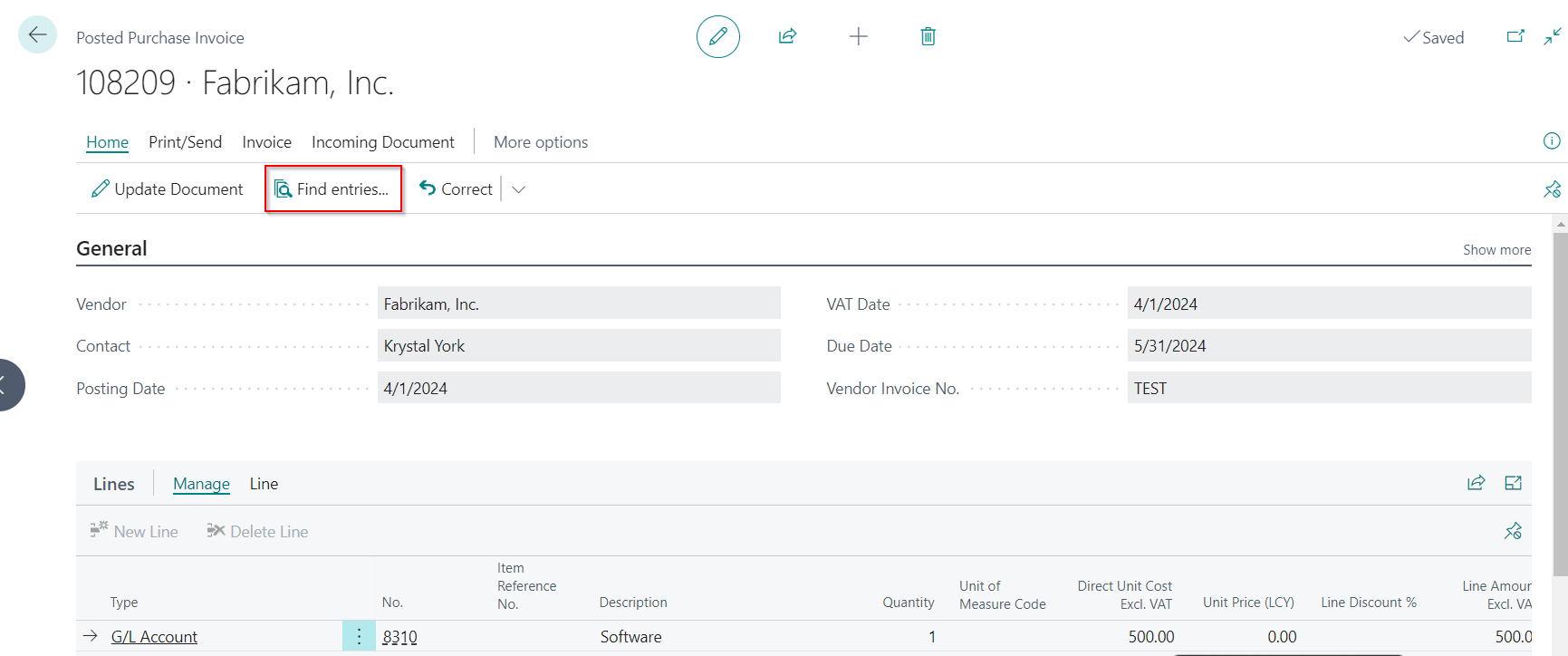Screen dimensions: 1568x656
Task: Open page in new window icon
Action: click(x=1515, y=36)
